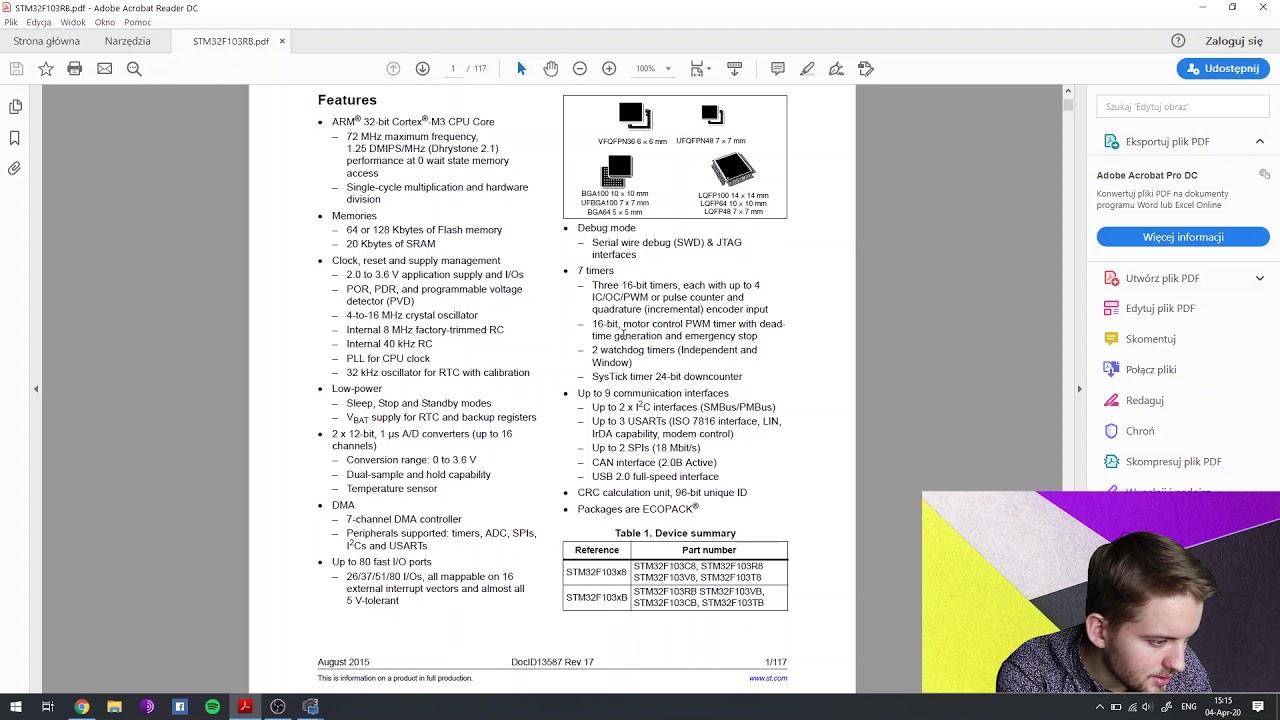Open the attachments paperclip panel
This screenshot has height=720, width=1280.
pyautogui.click(x=15, y=168)
